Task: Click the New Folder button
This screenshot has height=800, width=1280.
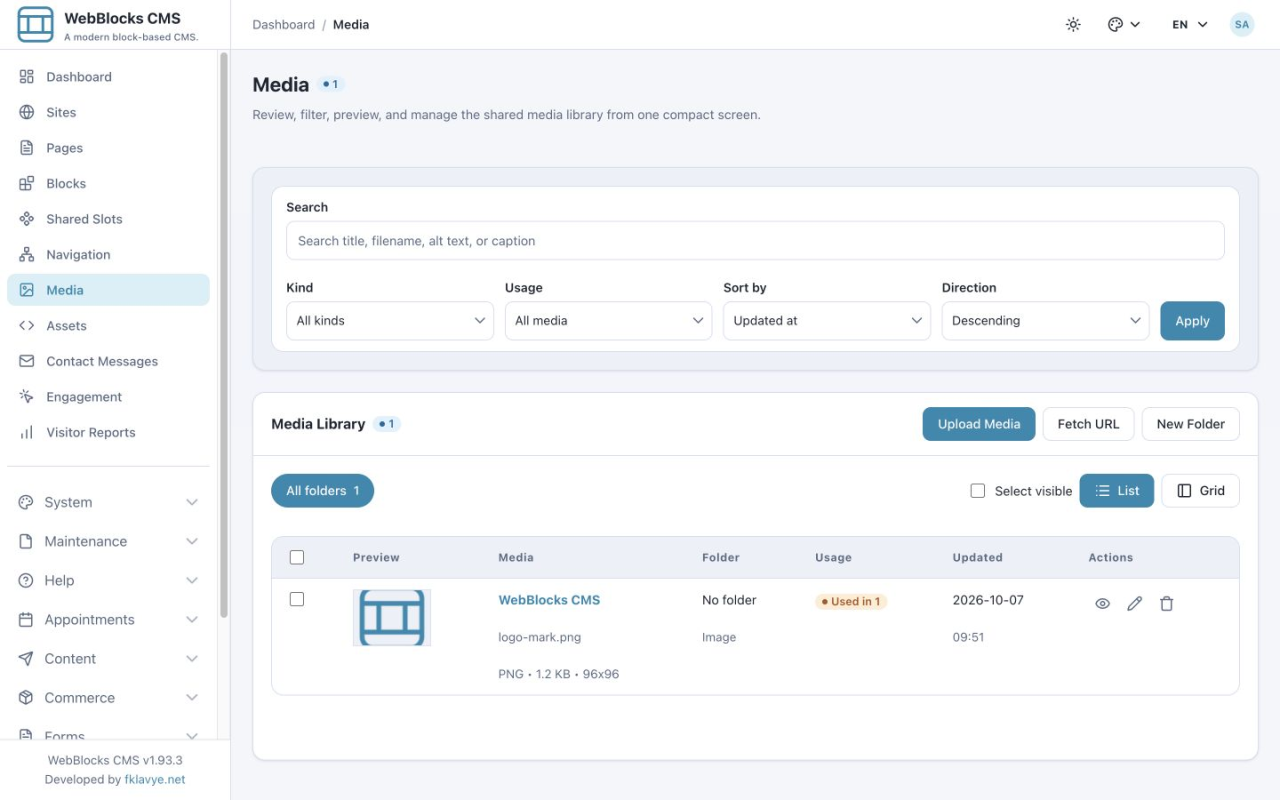Action: click(x=1190, y=424)
